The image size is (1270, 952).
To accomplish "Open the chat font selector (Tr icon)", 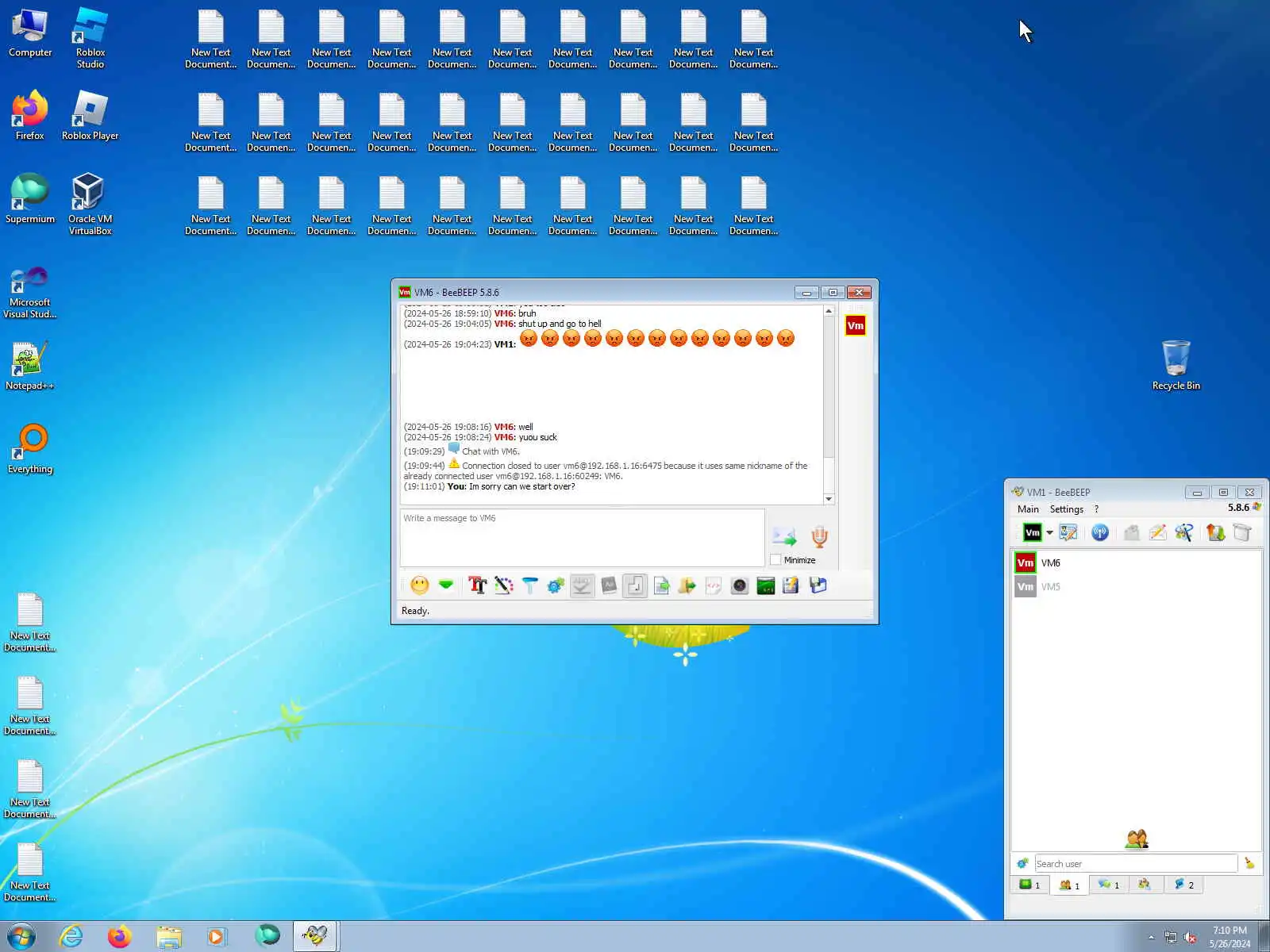I will click(477, 585).
